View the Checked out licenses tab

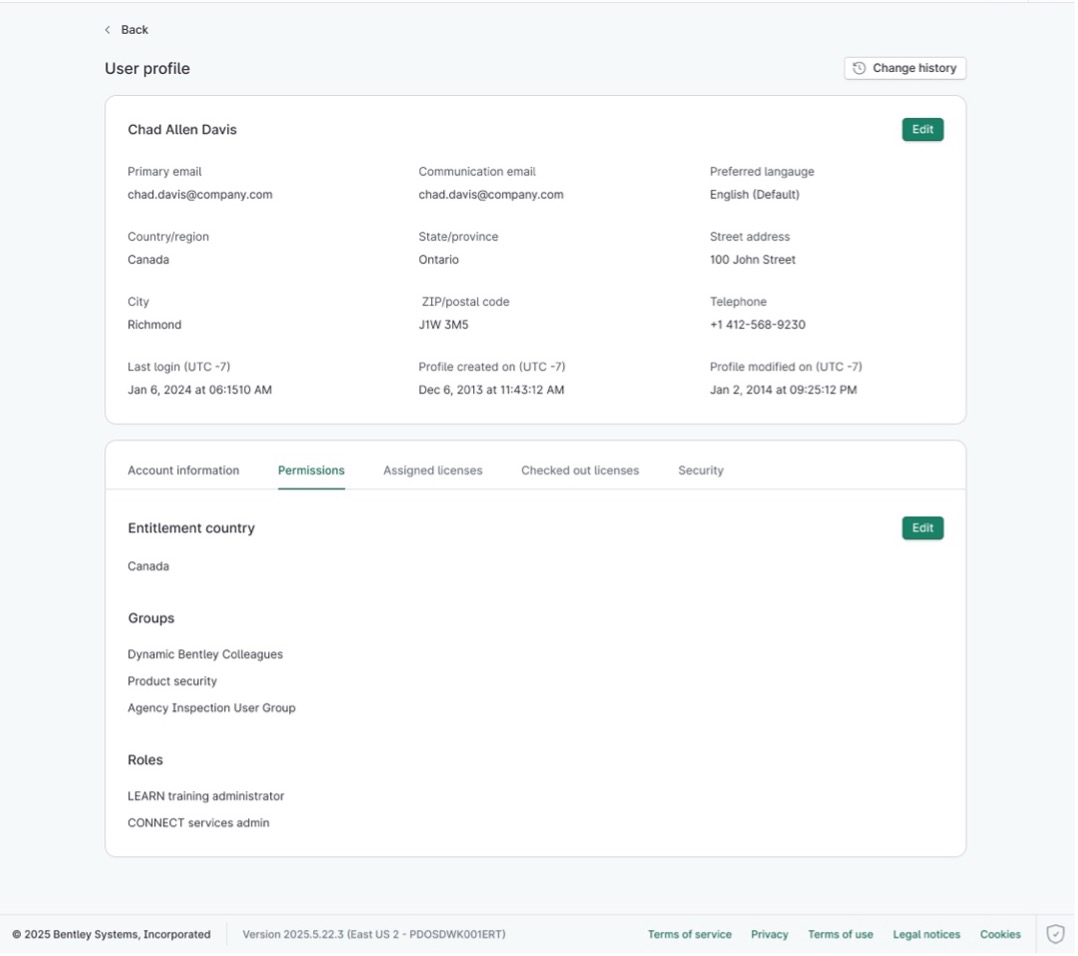tap(582, 469)
